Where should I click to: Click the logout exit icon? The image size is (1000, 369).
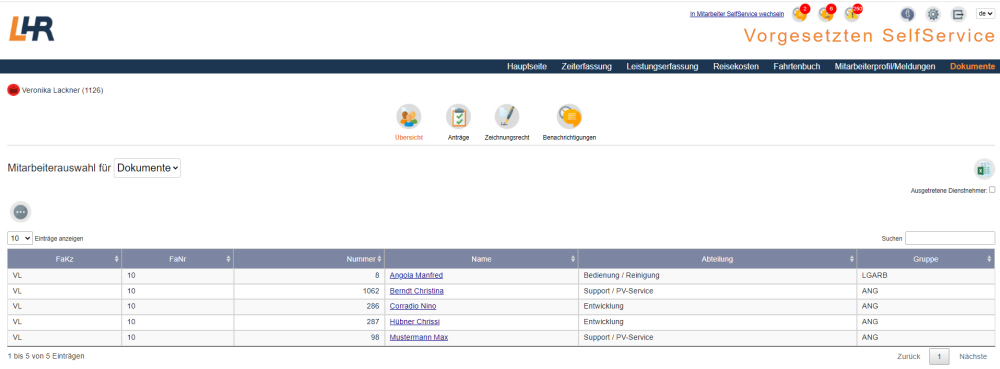(959, 14)
